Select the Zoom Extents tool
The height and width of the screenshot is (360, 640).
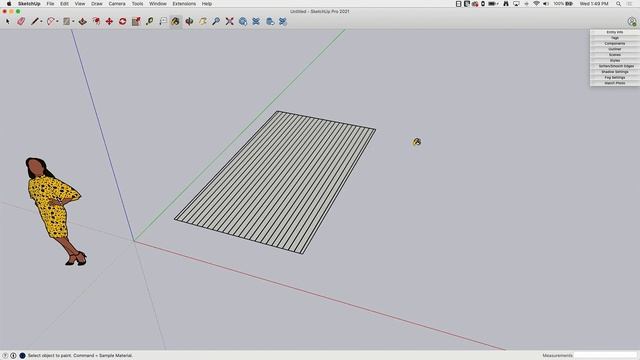pyautogui.click(x=229, y=21)
